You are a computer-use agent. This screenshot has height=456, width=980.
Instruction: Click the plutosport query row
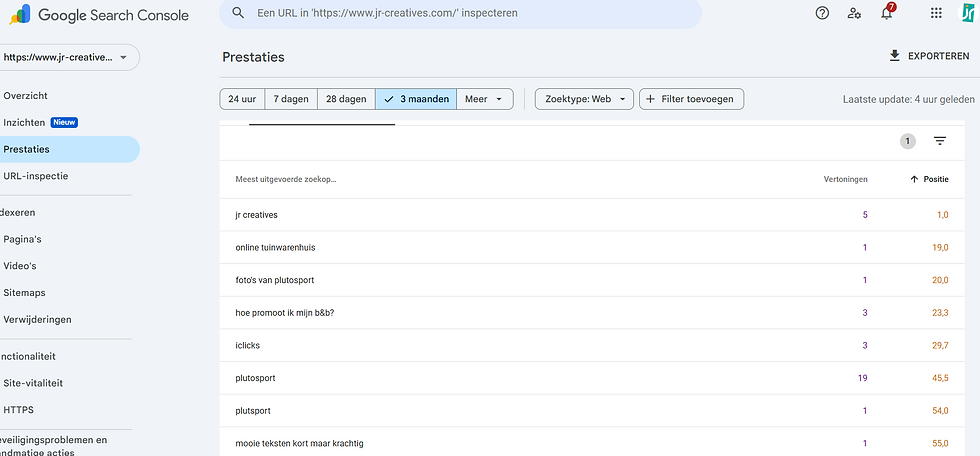click(255, 378)
